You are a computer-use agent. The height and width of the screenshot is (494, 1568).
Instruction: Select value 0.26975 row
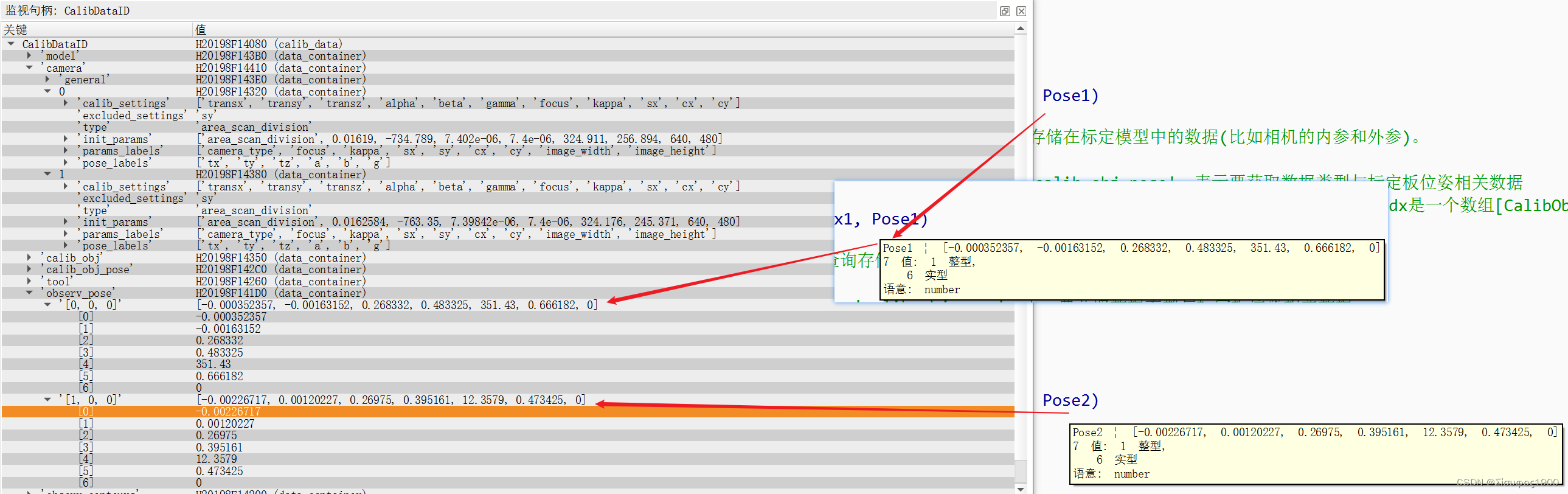point(216,436)
